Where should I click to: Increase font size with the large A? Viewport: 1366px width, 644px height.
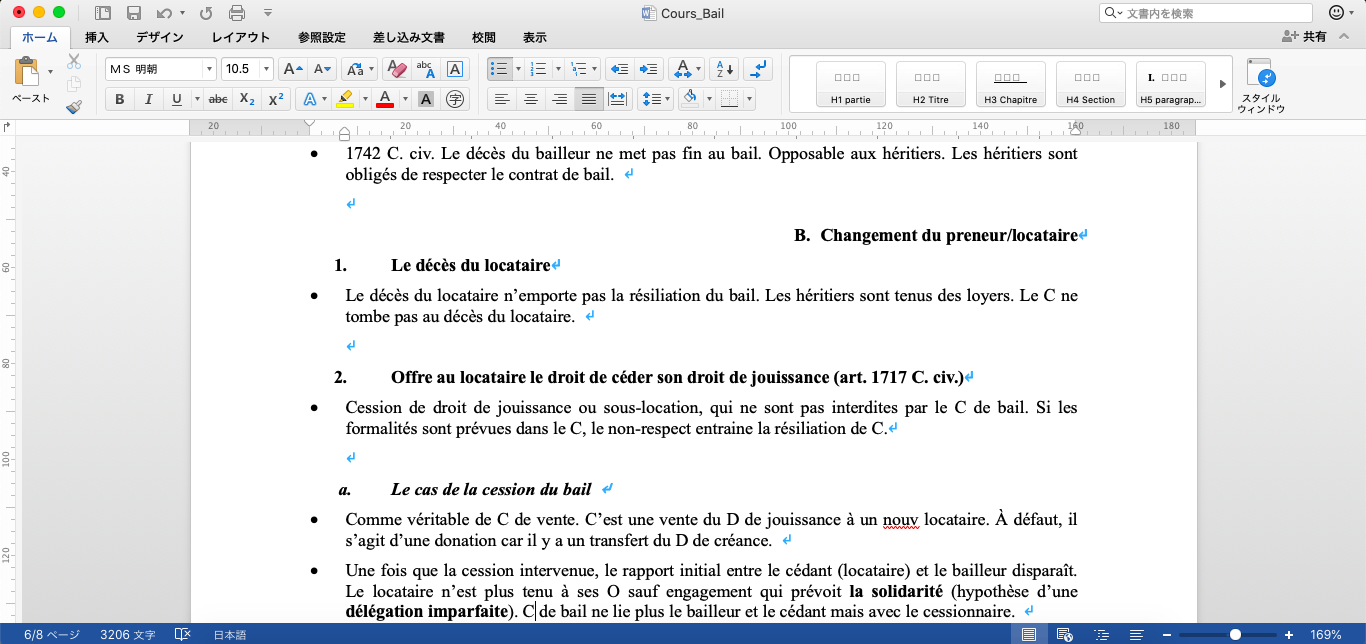pyautogui.click(x=292, y=69)
